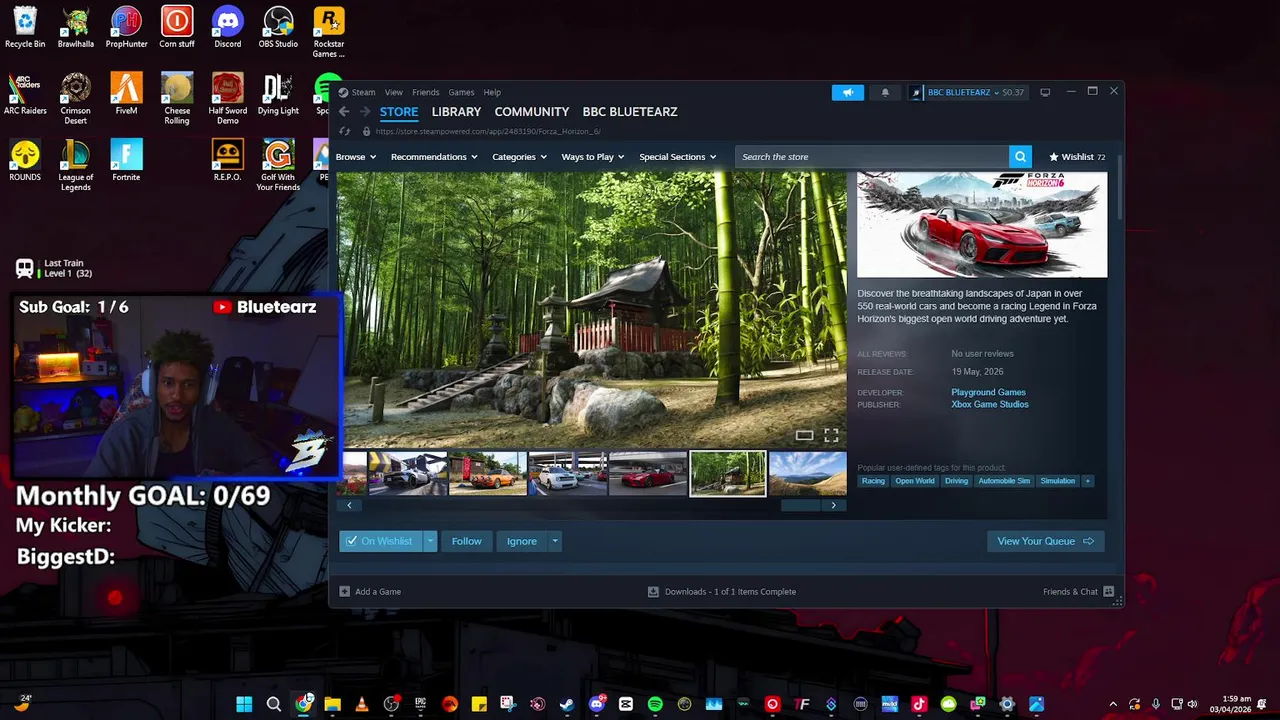This screenshot has width=1280, height=720.
Task: Select the red car screenshot thumbnail
Action: coord(648,474)
